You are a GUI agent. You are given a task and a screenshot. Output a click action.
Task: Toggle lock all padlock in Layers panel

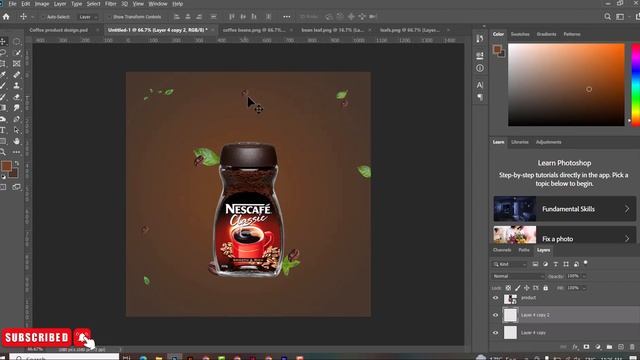coord(546,288)
